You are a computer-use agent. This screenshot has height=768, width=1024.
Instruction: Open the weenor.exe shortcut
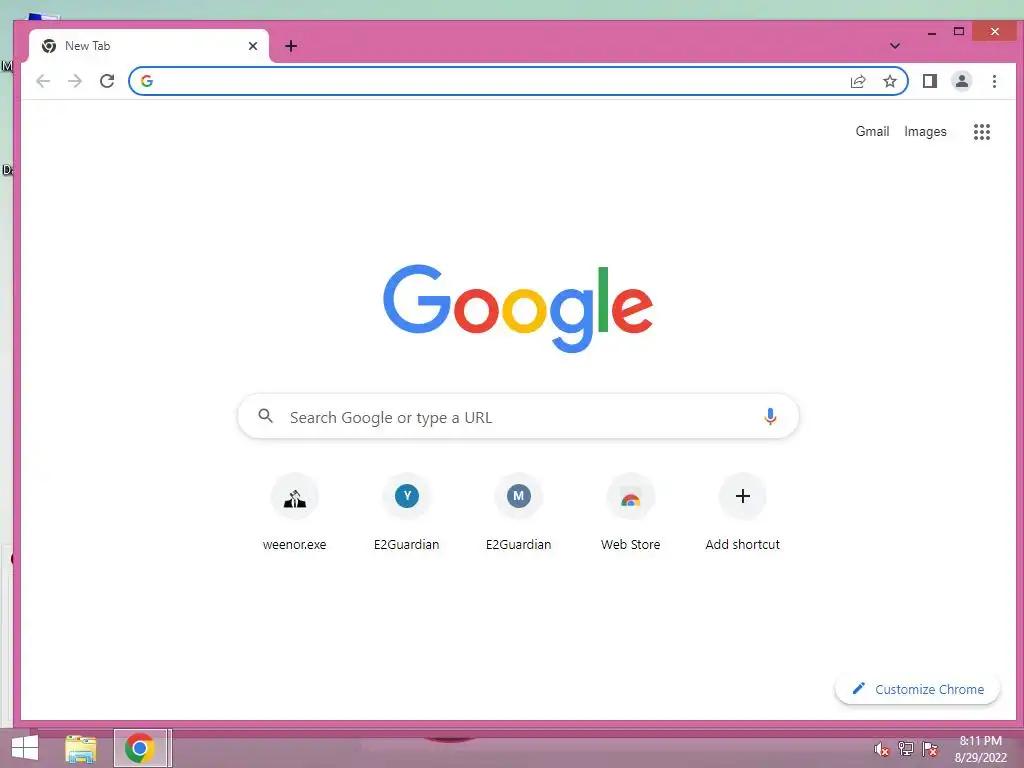click(x=295, y=513)
